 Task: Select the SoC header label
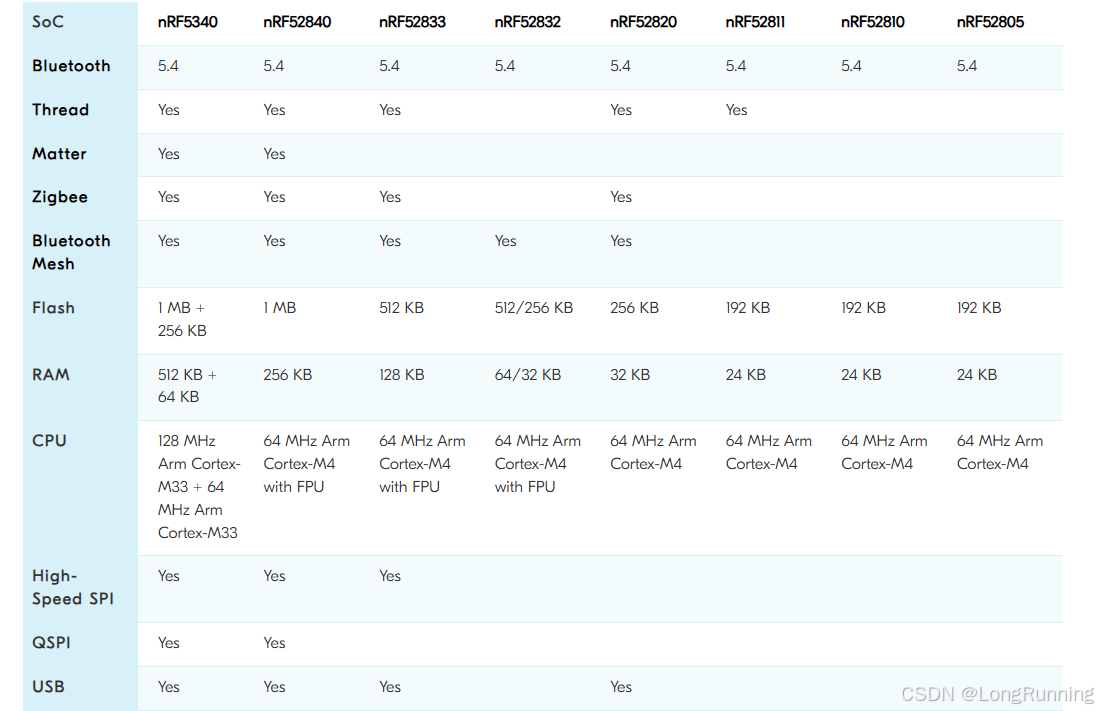(x=48, y=22)
